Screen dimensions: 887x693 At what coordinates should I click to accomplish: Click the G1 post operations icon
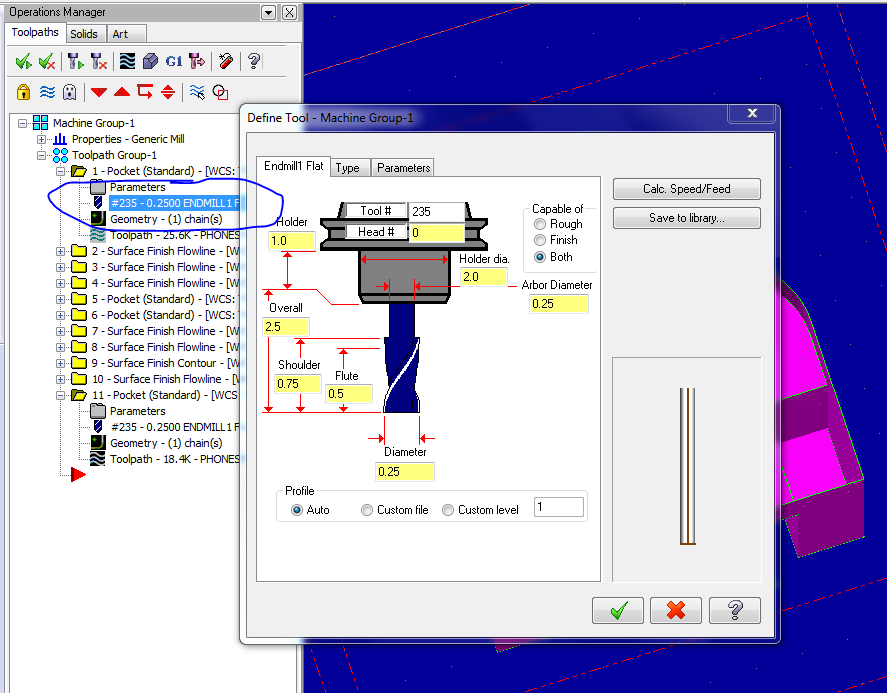point(174,62)
